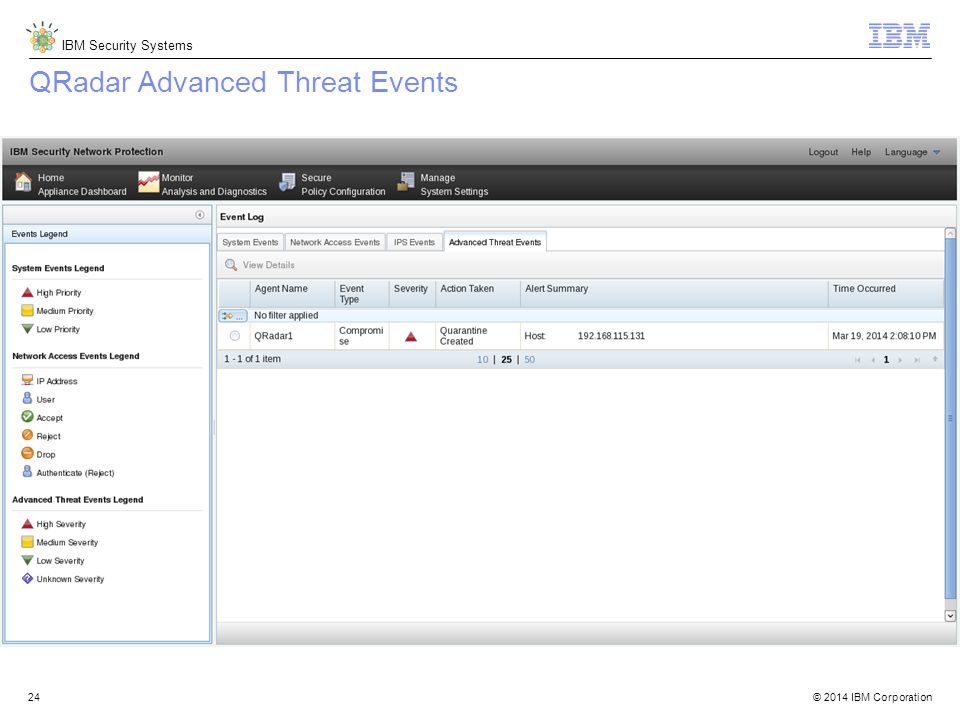This screenshot has height=720, width=960.
Task: Click Medium Severity yellow legend icon
Action: [28, 542]
